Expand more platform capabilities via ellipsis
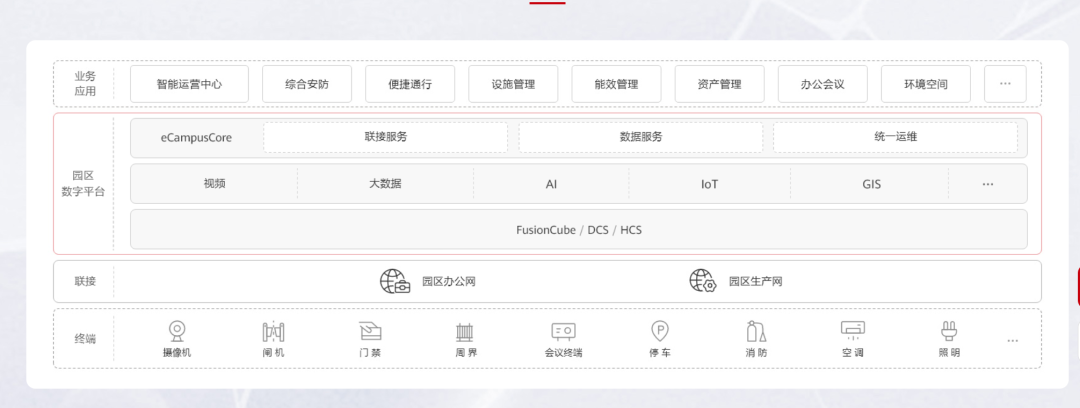 pos(988,184)
